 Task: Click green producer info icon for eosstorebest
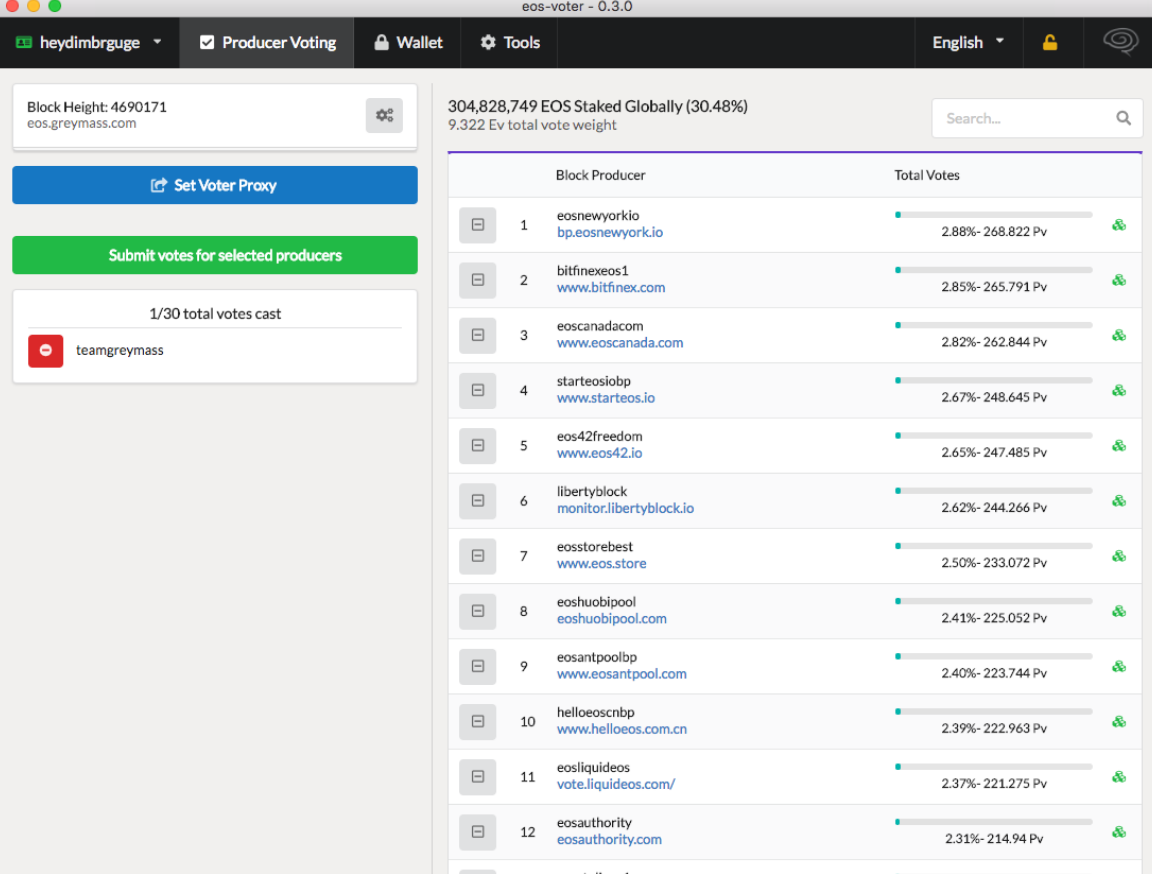(x=1119, y=556)
